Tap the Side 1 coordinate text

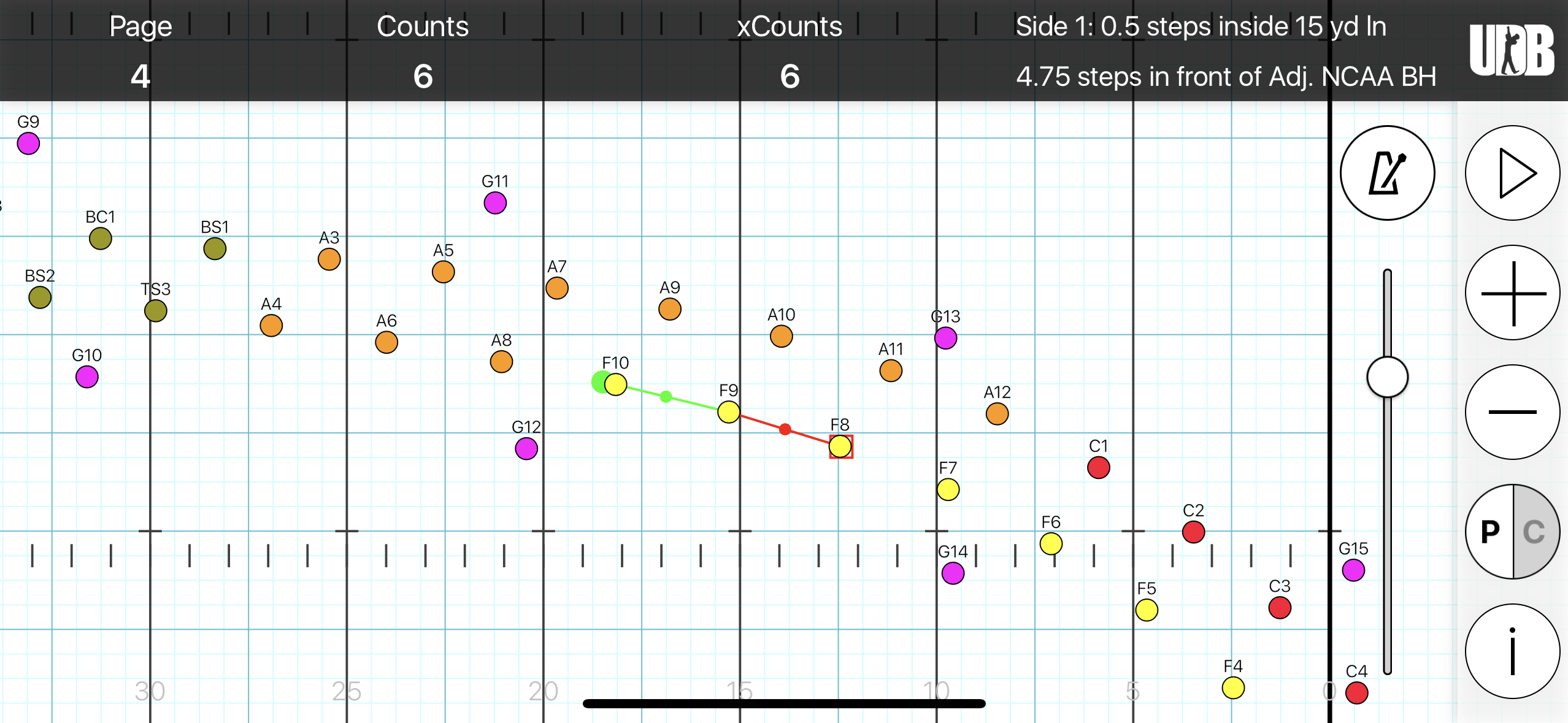click(x=1201, y=26)
